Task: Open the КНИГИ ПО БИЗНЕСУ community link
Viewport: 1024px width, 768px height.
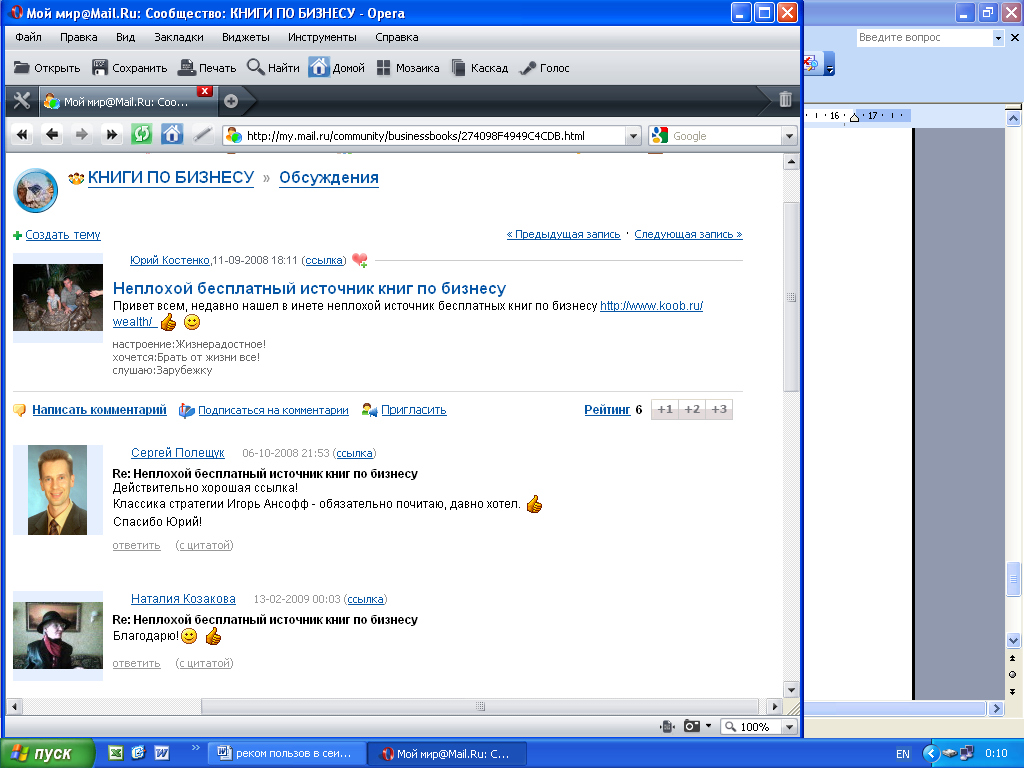Action: point(171,178)
